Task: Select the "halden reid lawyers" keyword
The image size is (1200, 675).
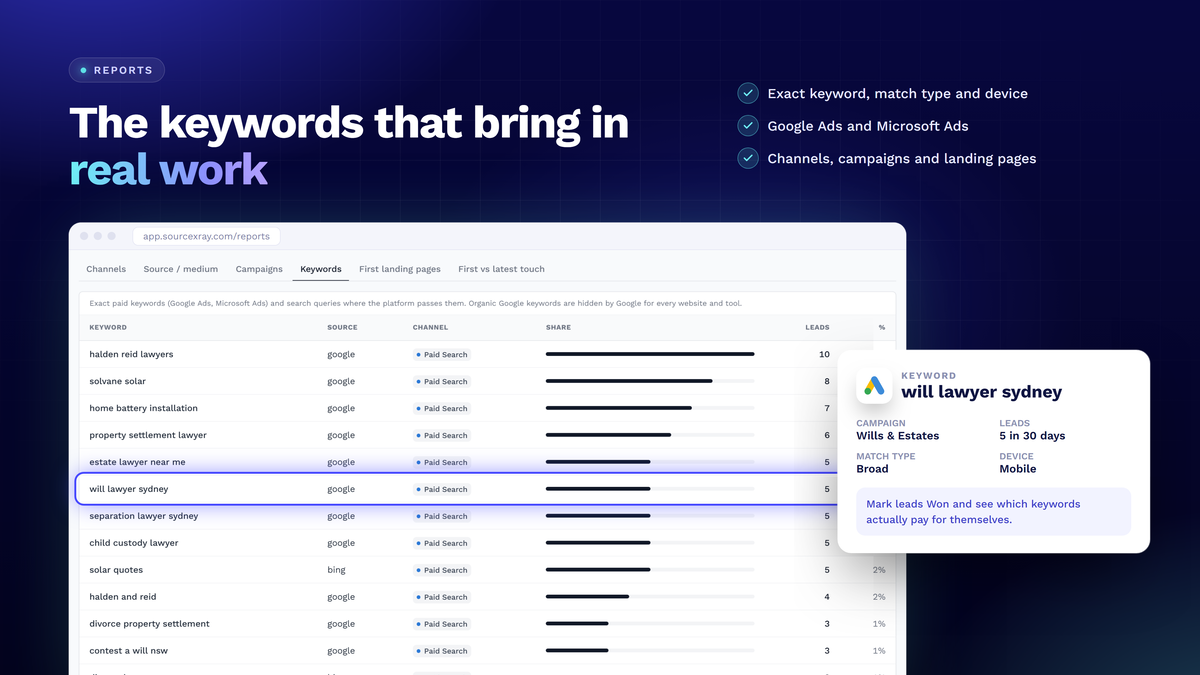Action: (131, 354)
